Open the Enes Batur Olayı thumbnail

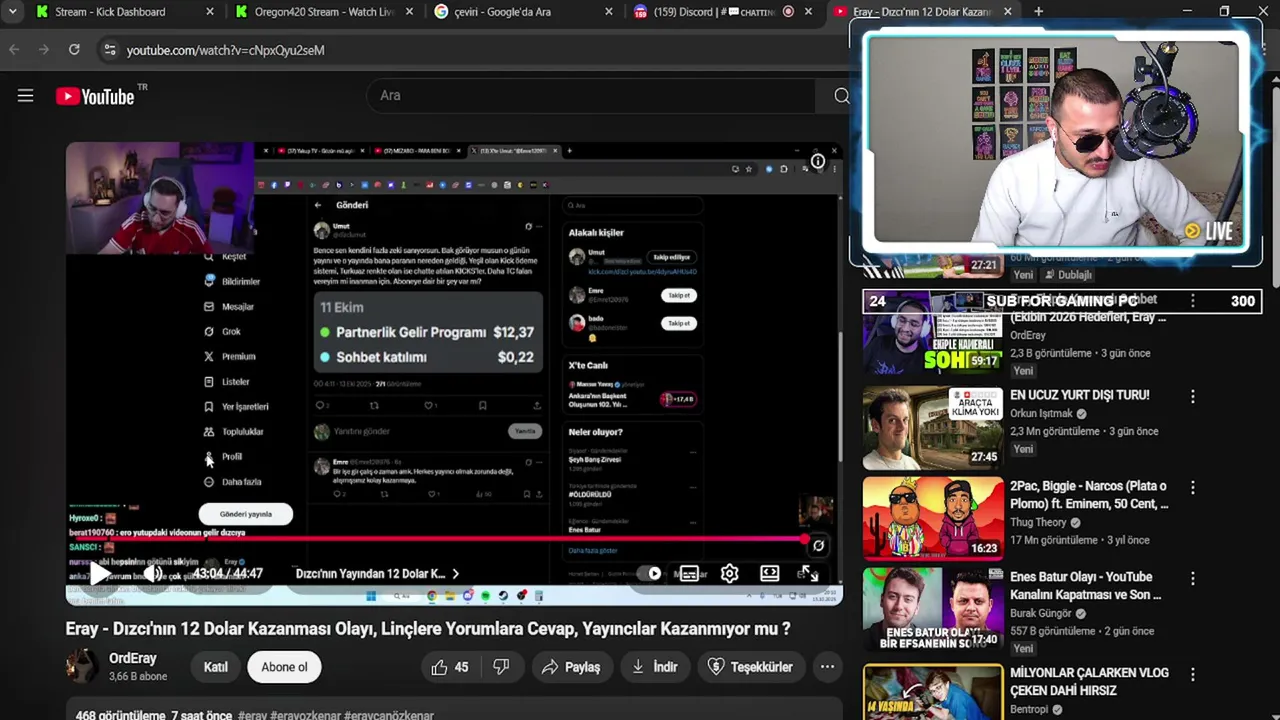pos(933,609)
